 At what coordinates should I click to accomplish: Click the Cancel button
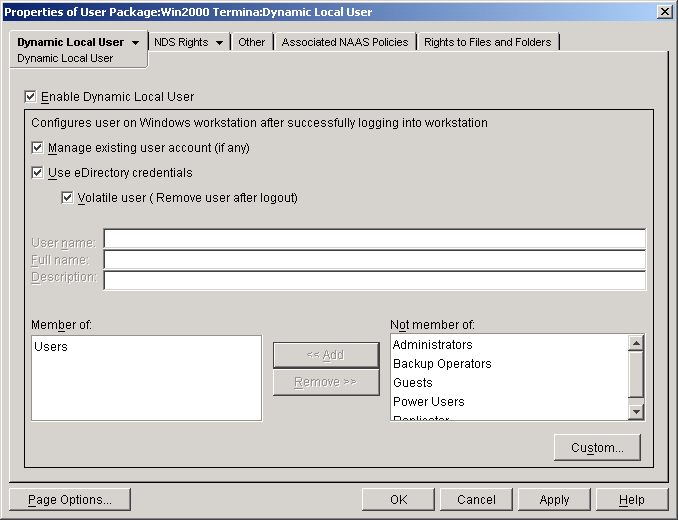click(476, 500)
